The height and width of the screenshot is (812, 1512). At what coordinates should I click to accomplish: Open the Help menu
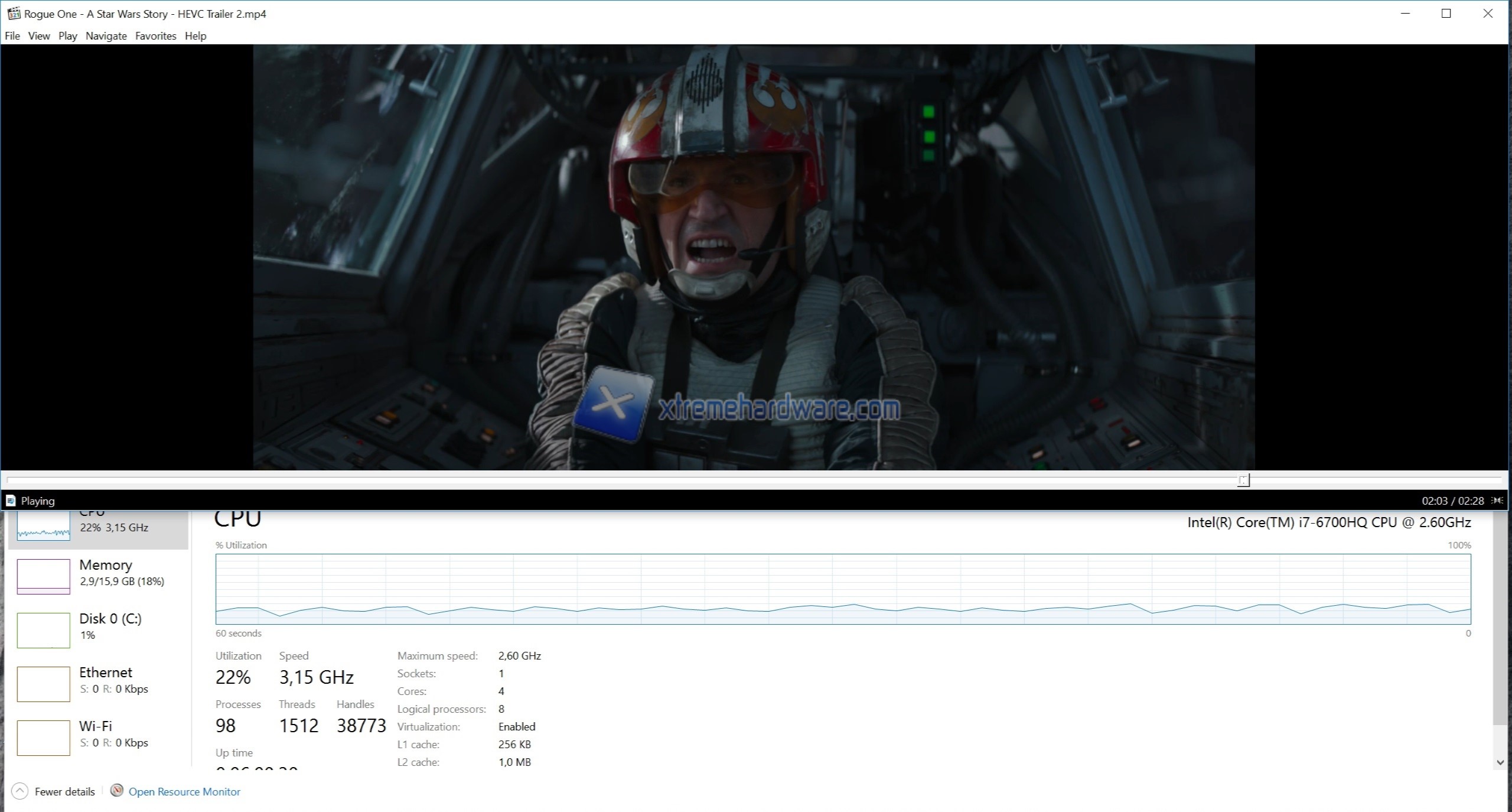tap(195, 36)
